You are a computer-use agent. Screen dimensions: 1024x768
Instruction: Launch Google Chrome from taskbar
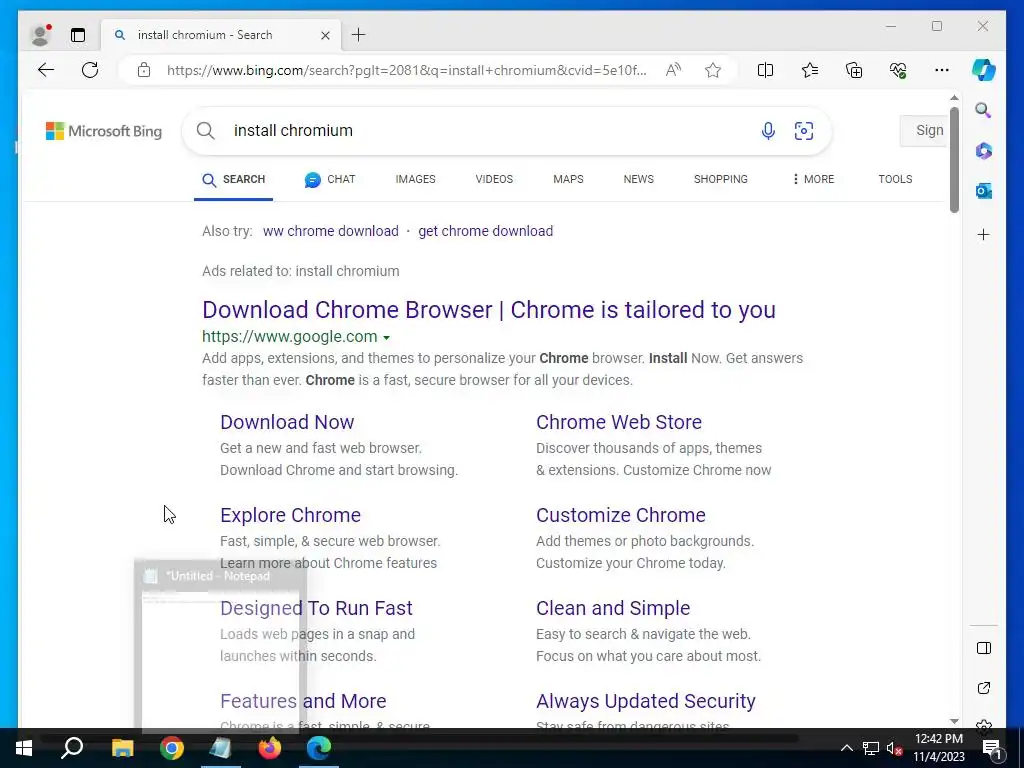(172, 748)
